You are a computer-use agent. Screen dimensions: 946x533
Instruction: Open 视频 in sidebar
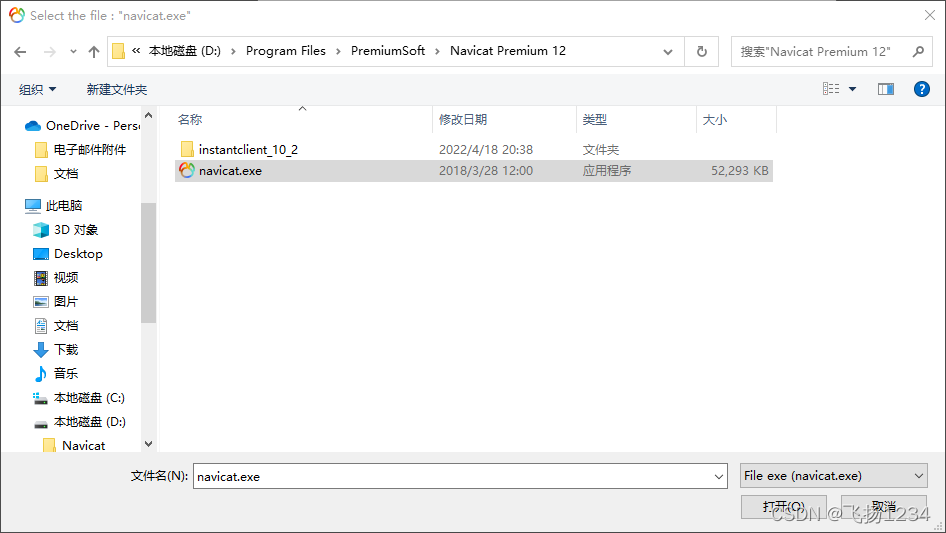[x=56, y=278]
